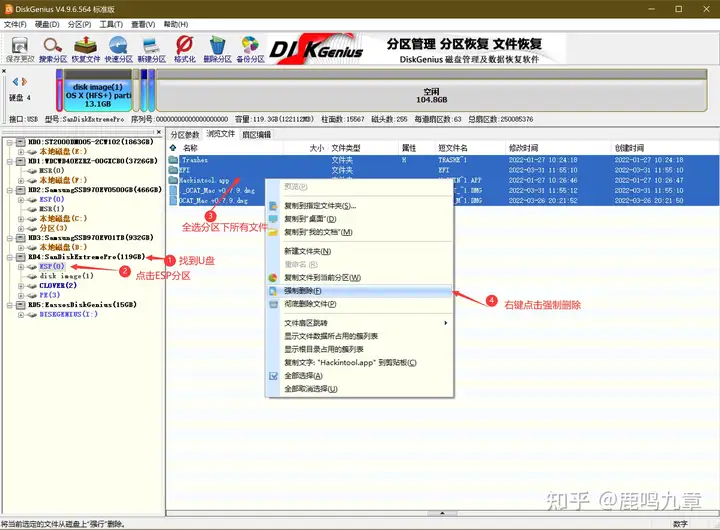Image resolution: width=720 pixels, height=530 pixels.
Task: Open the 帮助(H) menu
Action: pos(176,24)
